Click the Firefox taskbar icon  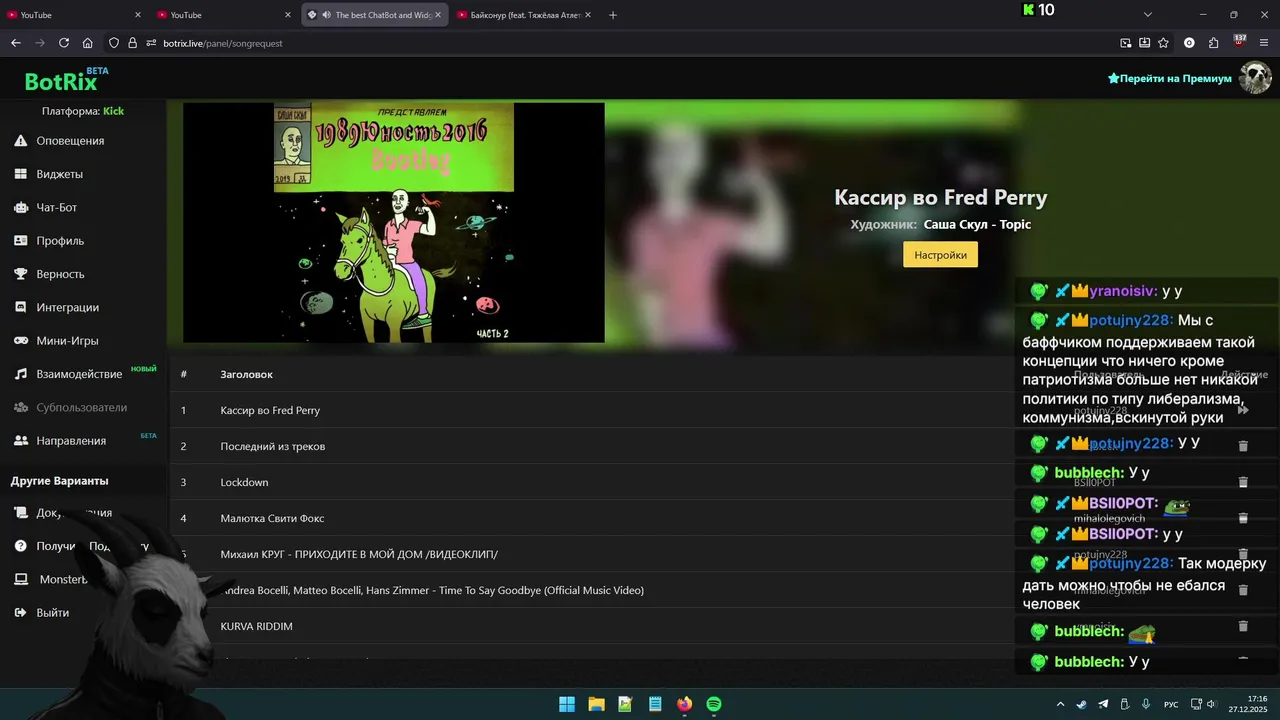[x=684, y=704]
